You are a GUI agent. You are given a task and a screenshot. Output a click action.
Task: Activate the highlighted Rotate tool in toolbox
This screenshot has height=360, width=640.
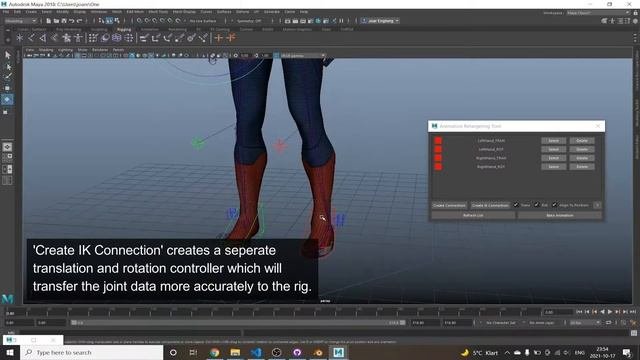[x=7, y=99]
